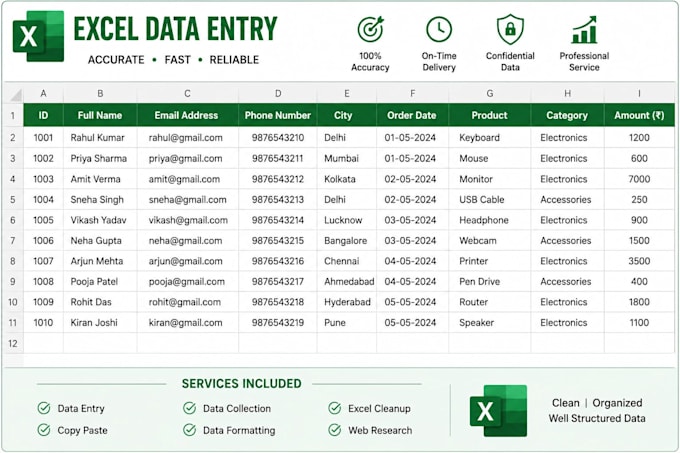680x453 pixels.
Task: Select the cell containing Arjun Mehta
Action: pos(100,261)
